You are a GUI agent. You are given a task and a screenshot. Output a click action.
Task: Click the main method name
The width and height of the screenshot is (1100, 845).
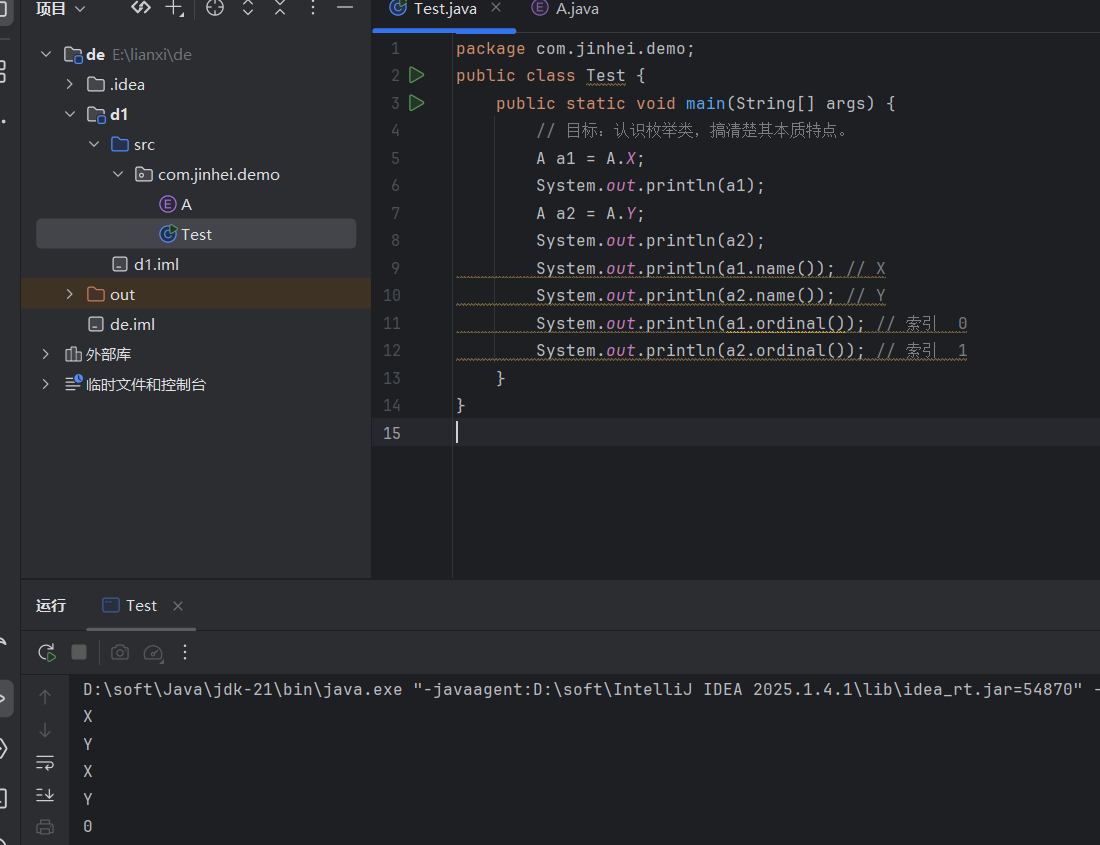click(706, 104)
